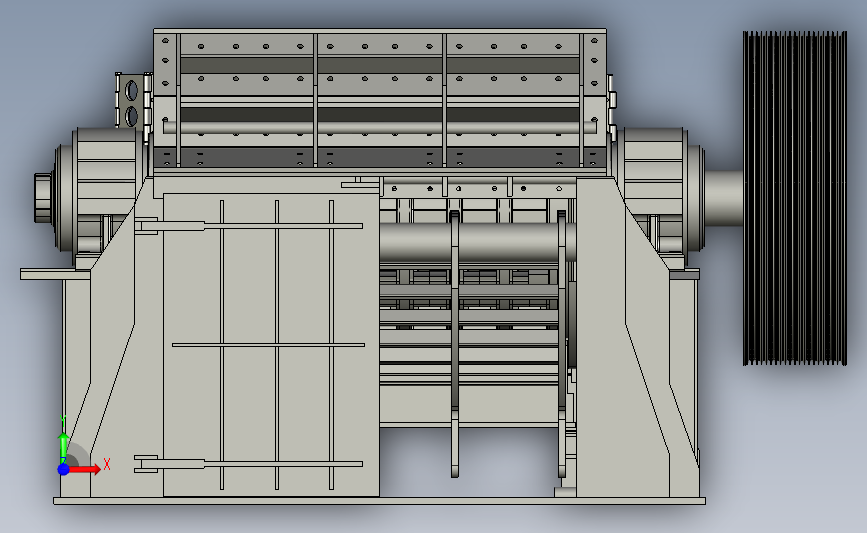This screenshot has height=533, width=867.
Task: Click the green Y axis arrow of the triad
Action: (x=63, y=449)
